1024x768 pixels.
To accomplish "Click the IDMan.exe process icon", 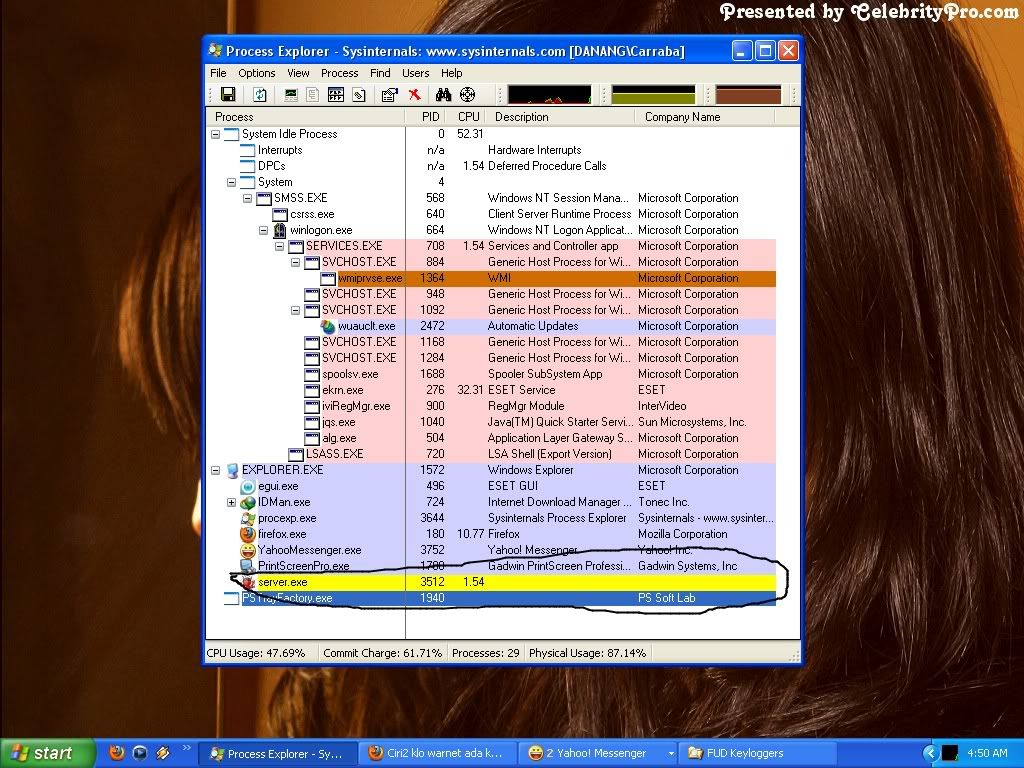I will (x=248, y=502).
